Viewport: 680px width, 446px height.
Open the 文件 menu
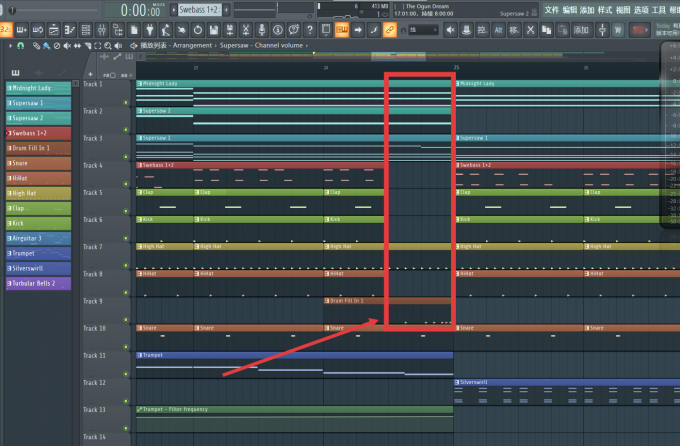pyautogui.click(x=552, y=10)
